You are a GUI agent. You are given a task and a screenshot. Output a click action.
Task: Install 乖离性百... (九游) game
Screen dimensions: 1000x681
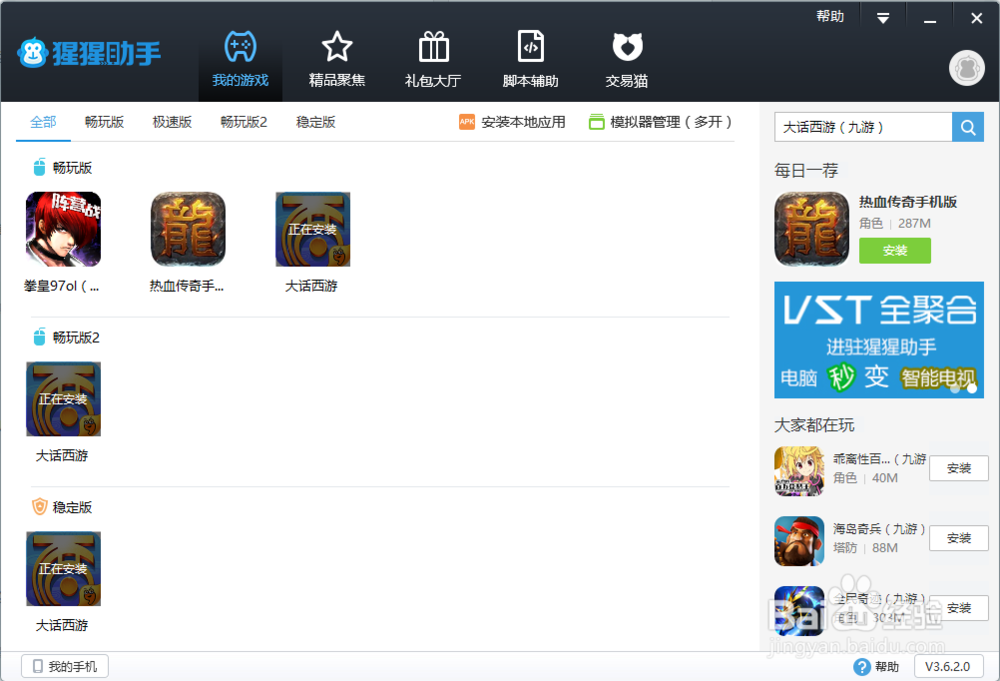point(959,468)
